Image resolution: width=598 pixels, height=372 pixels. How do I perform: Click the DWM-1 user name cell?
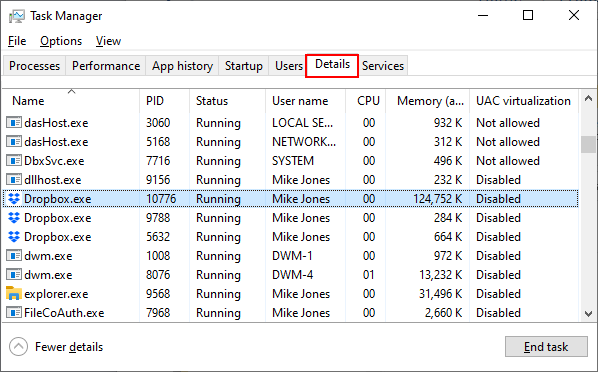point(292,256)
